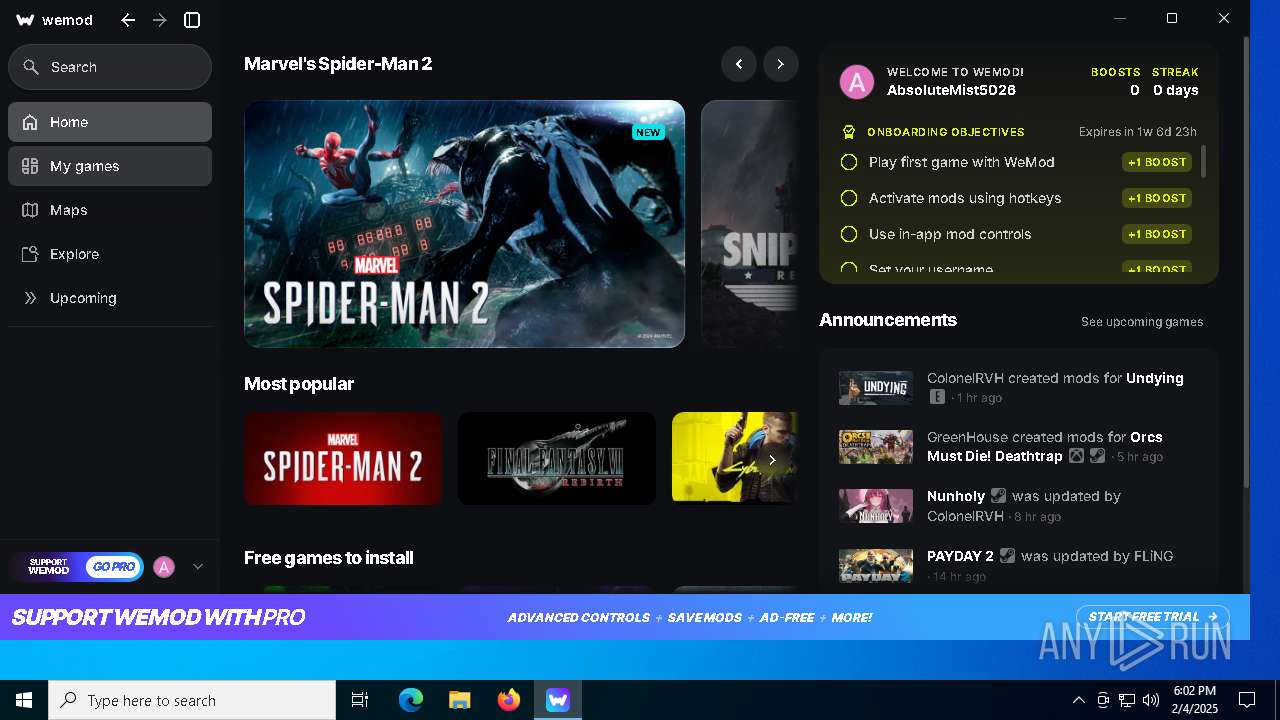Click the Start Free Trial button
Screen dimensions: 1280x720
tap(1152, 617)
